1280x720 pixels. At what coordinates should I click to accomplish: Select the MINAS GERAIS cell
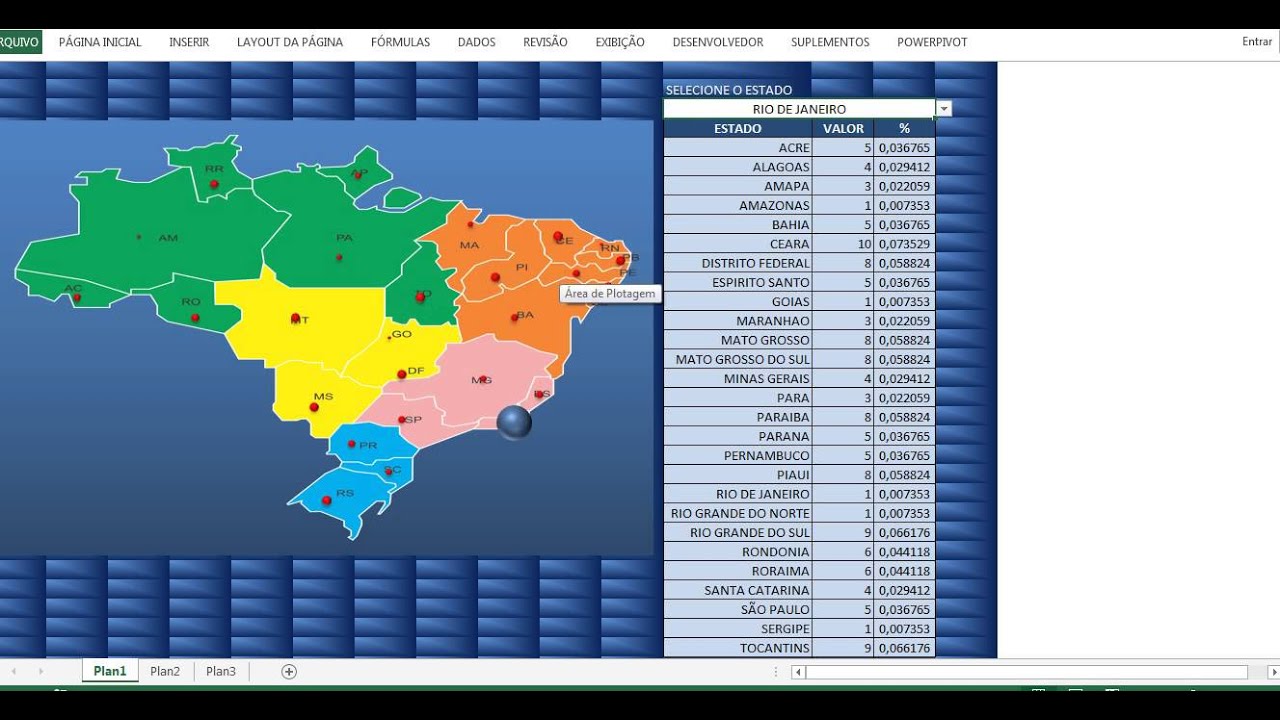click(738, 378)
